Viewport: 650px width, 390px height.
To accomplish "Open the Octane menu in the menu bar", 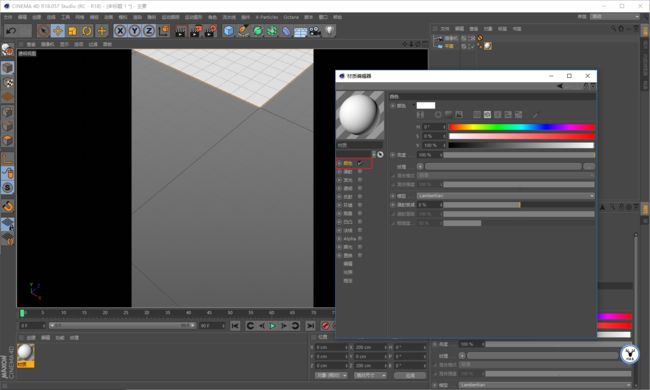I will [291, 17].
